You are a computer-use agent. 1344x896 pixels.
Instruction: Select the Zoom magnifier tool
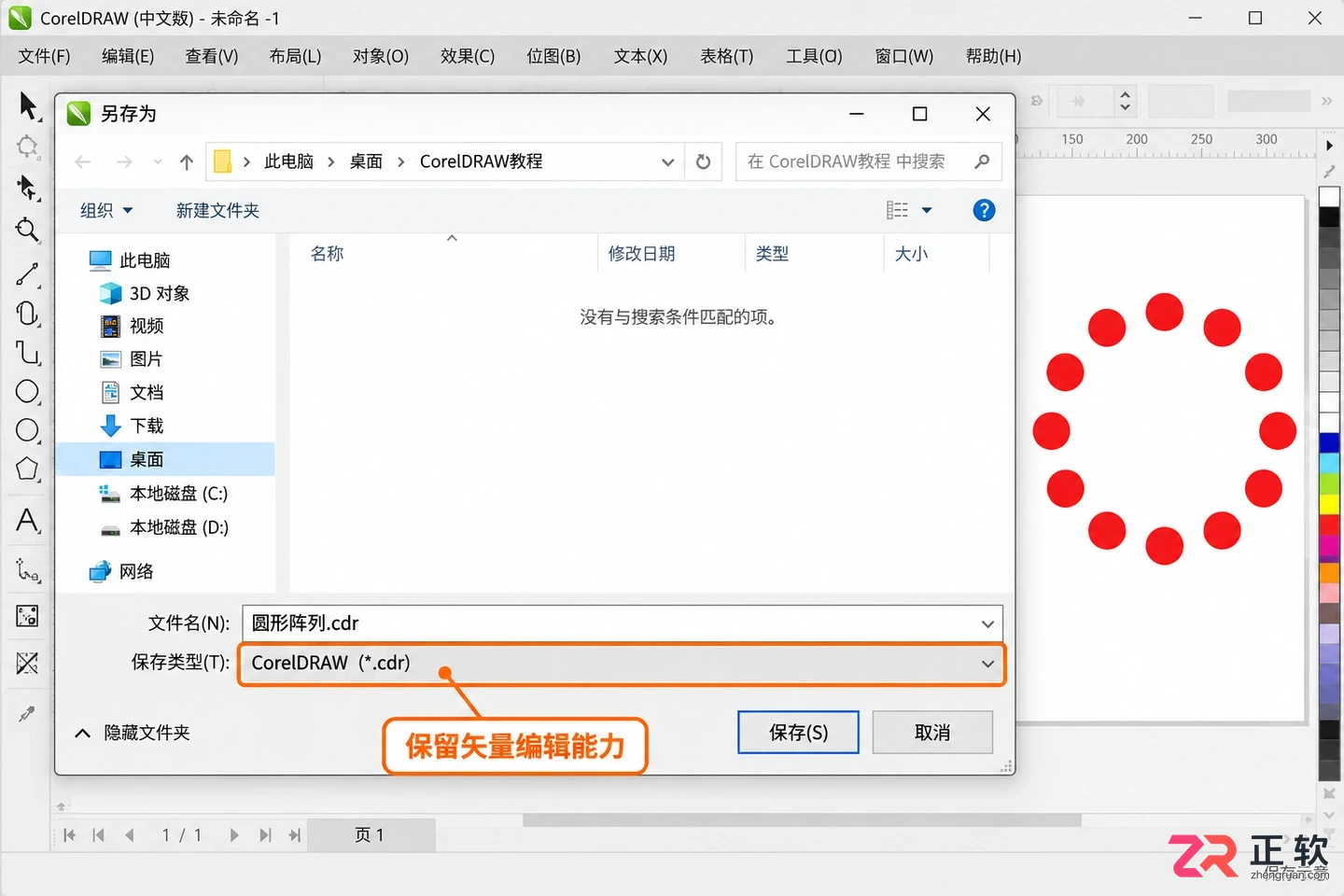click(x=27, y=230)
